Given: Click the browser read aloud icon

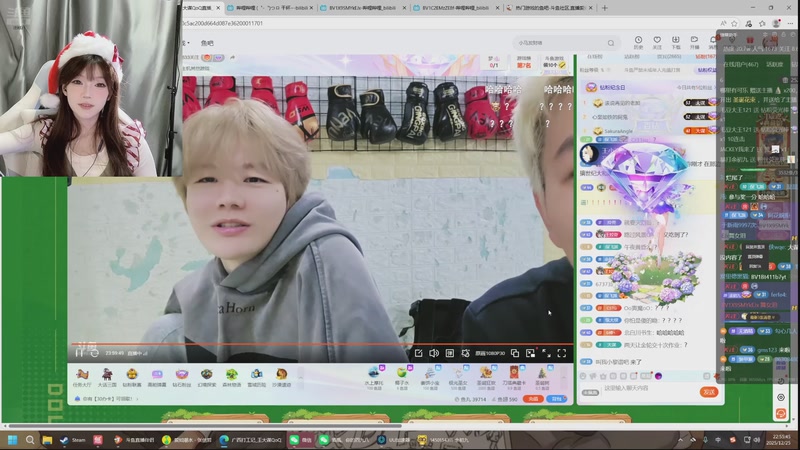Looking at the screenshot, I should click(723, 23).
